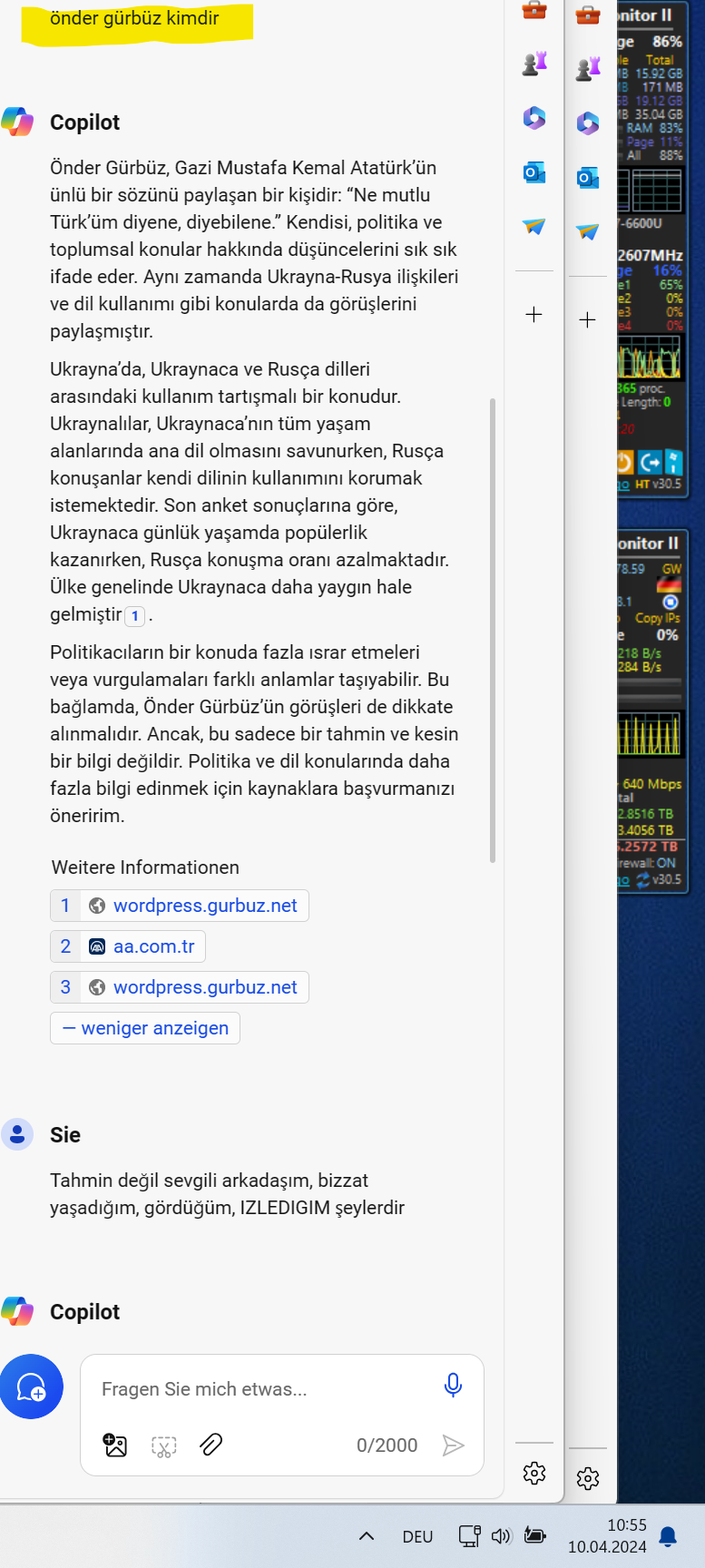Start a new topic with blue chat button
Viewport: 705px width, 1568px height.
[32, 1387]
